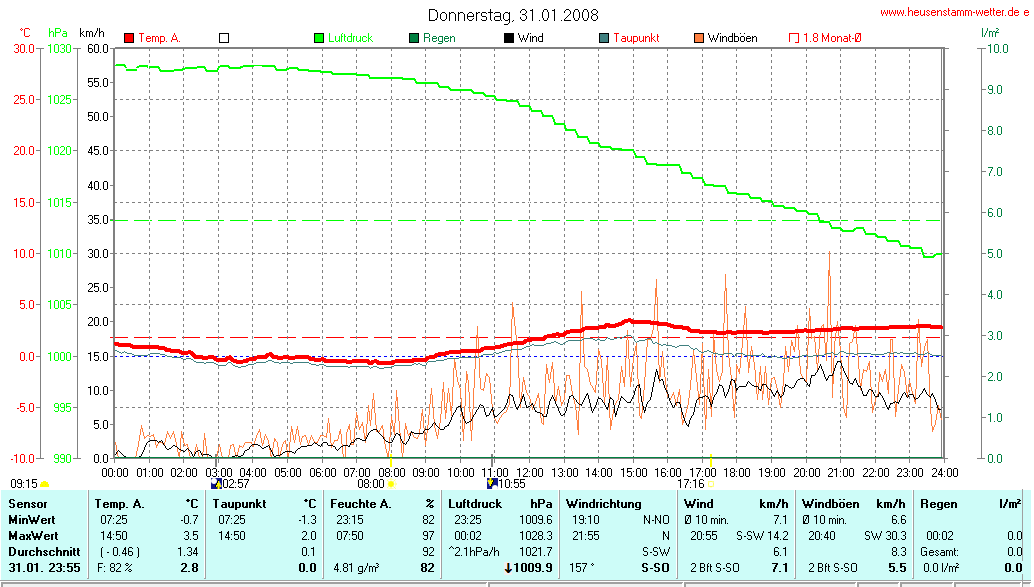Image resolution: width=1034 pixels, height=587 pixels.
Task: Click the Donnerstag, 31.01.2008 chart title
Action: (513, 15)
